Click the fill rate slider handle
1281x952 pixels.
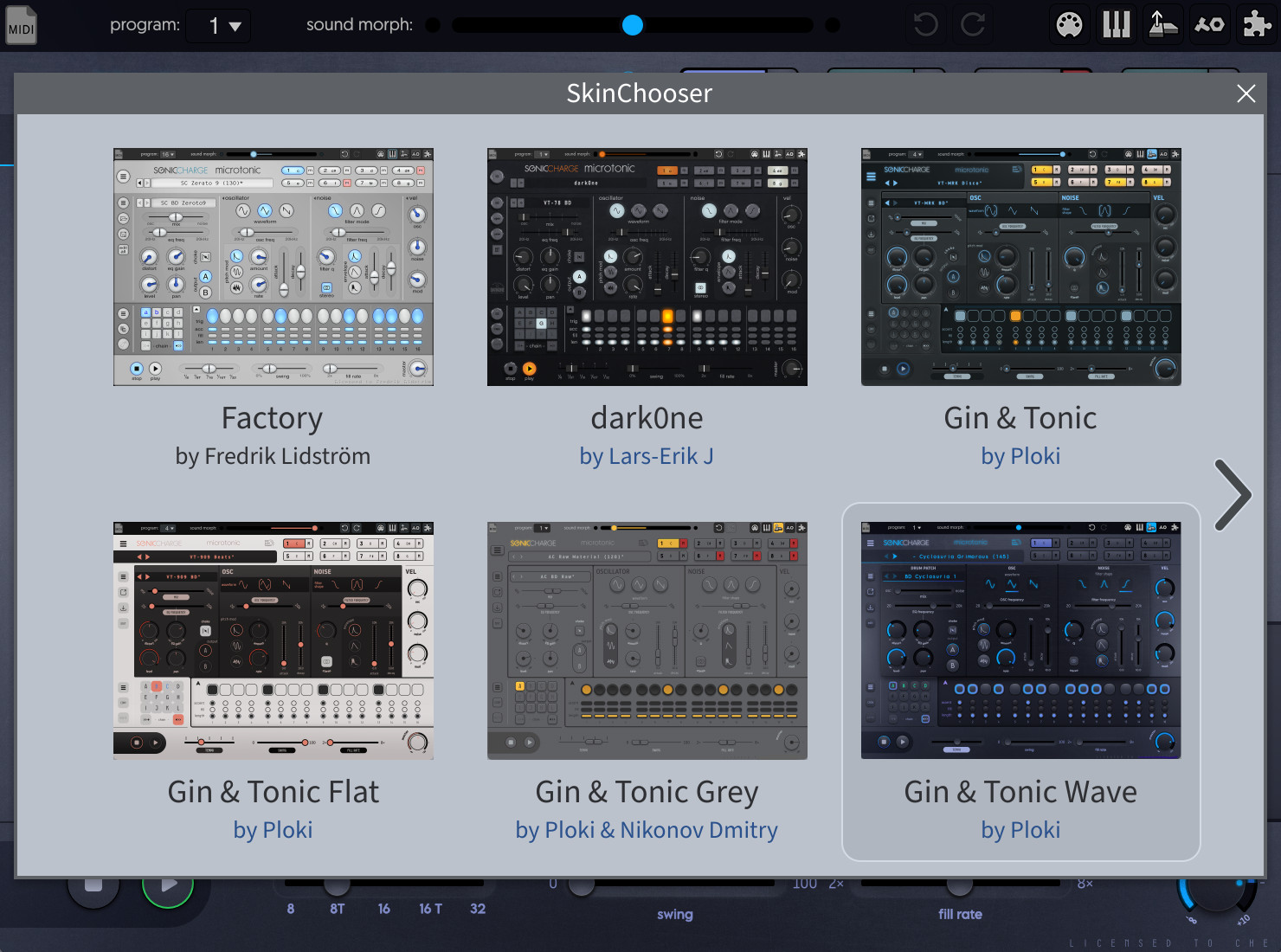[959, 886]
